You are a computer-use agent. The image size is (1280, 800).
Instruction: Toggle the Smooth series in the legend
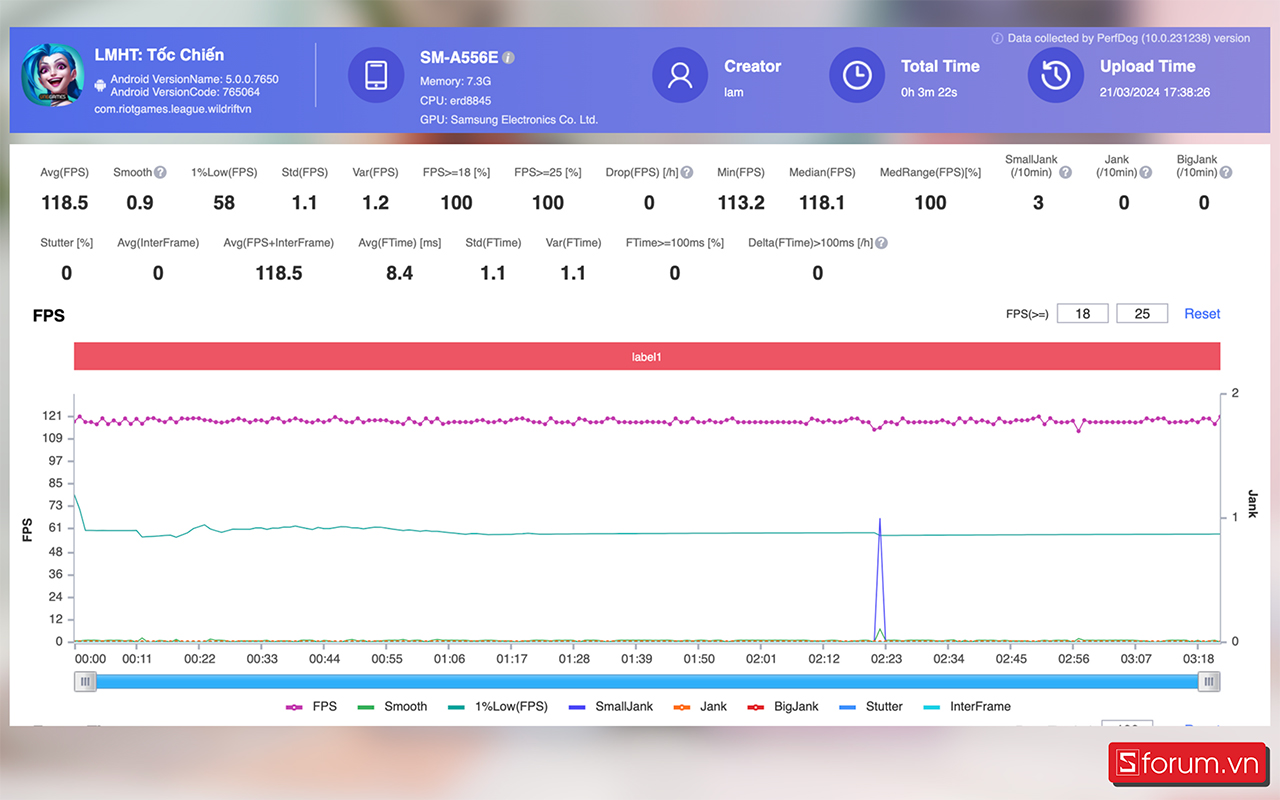point(392,706)
